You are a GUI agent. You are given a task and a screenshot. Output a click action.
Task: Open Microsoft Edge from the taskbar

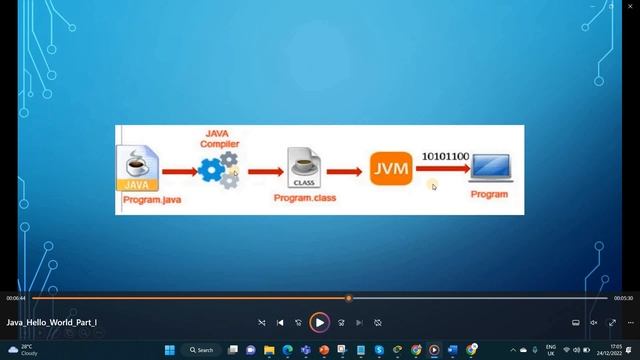pos(287,350)
